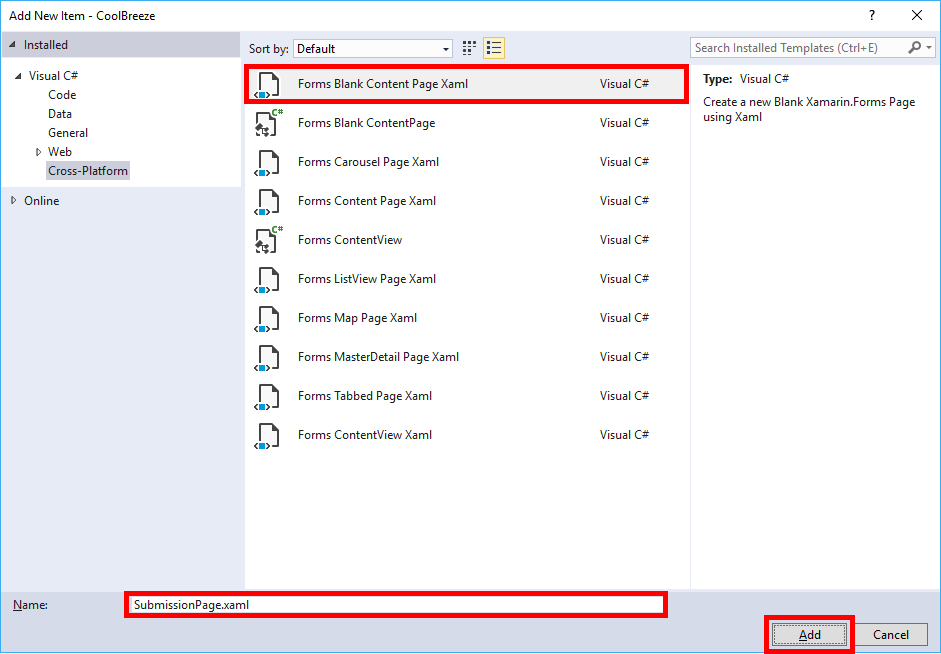Pick the Forms ListView Page Xaml icon
The width and height of the screenshot is (941, 654).
point(267,279)
